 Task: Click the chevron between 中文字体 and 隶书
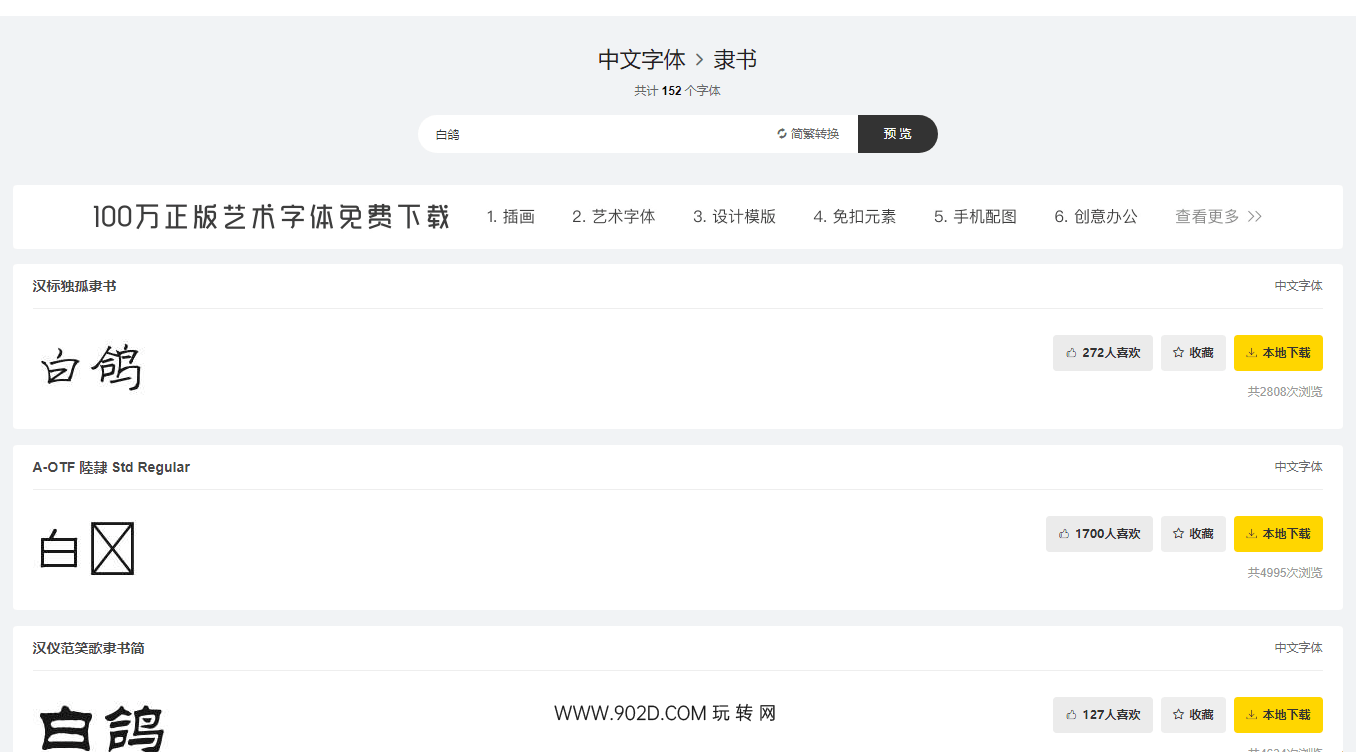701,60
